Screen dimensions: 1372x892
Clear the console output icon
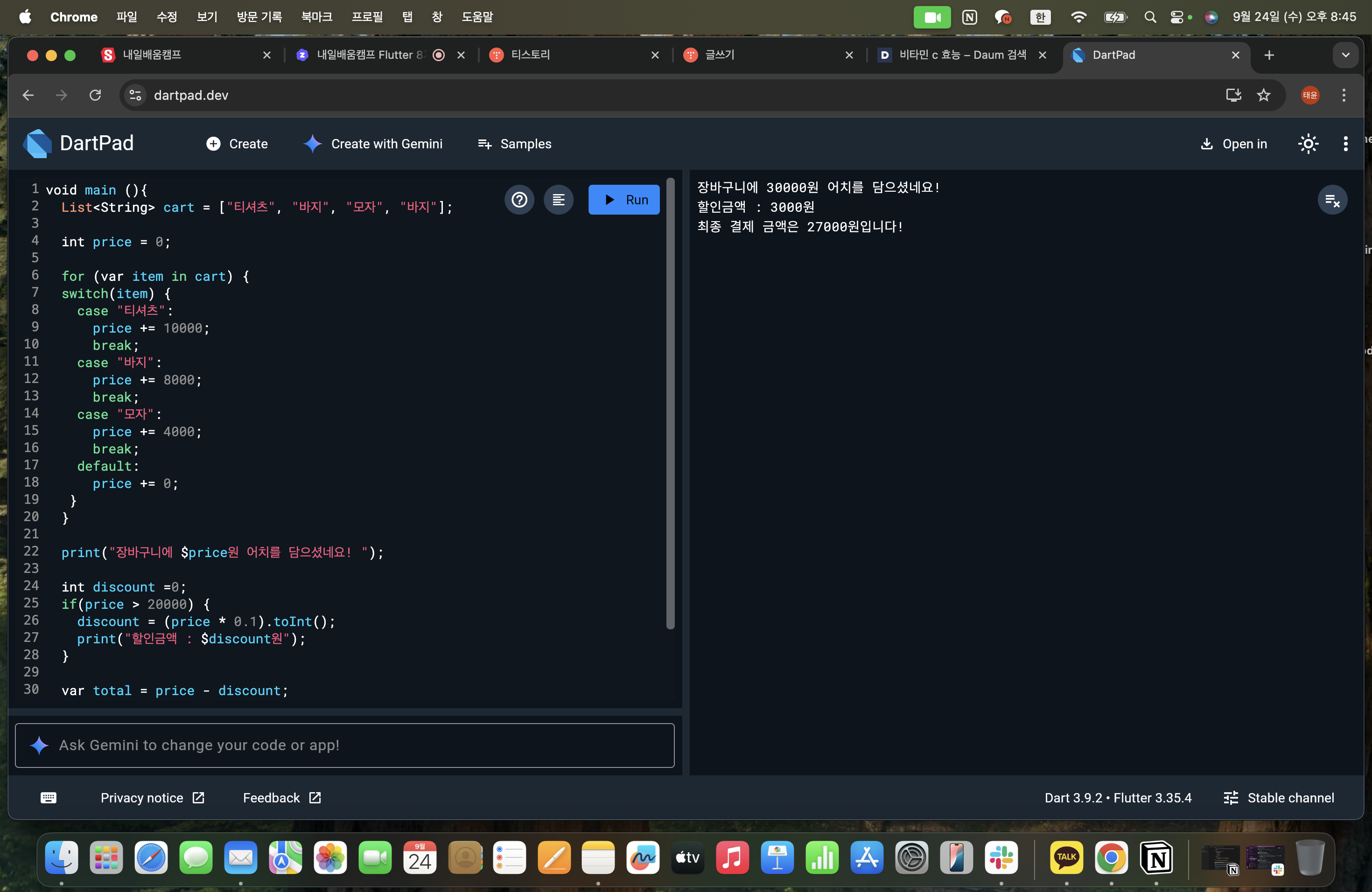click(1332, 200)
